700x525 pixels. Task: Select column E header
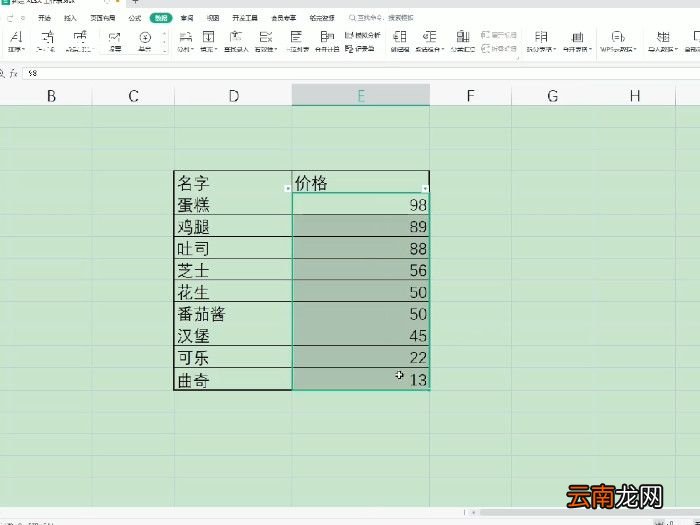pyautogui.click(x=361, y=96)
